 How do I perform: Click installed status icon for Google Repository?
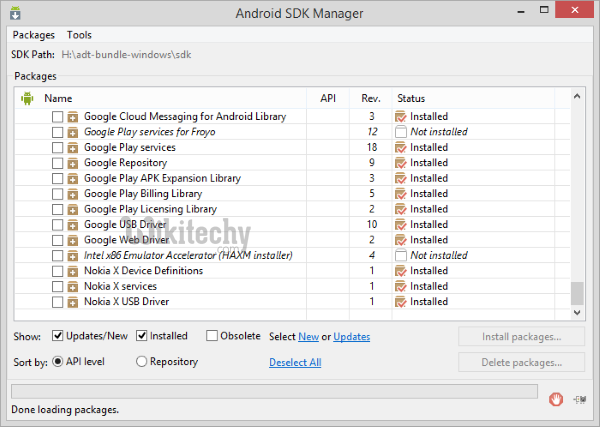(401, 163)
